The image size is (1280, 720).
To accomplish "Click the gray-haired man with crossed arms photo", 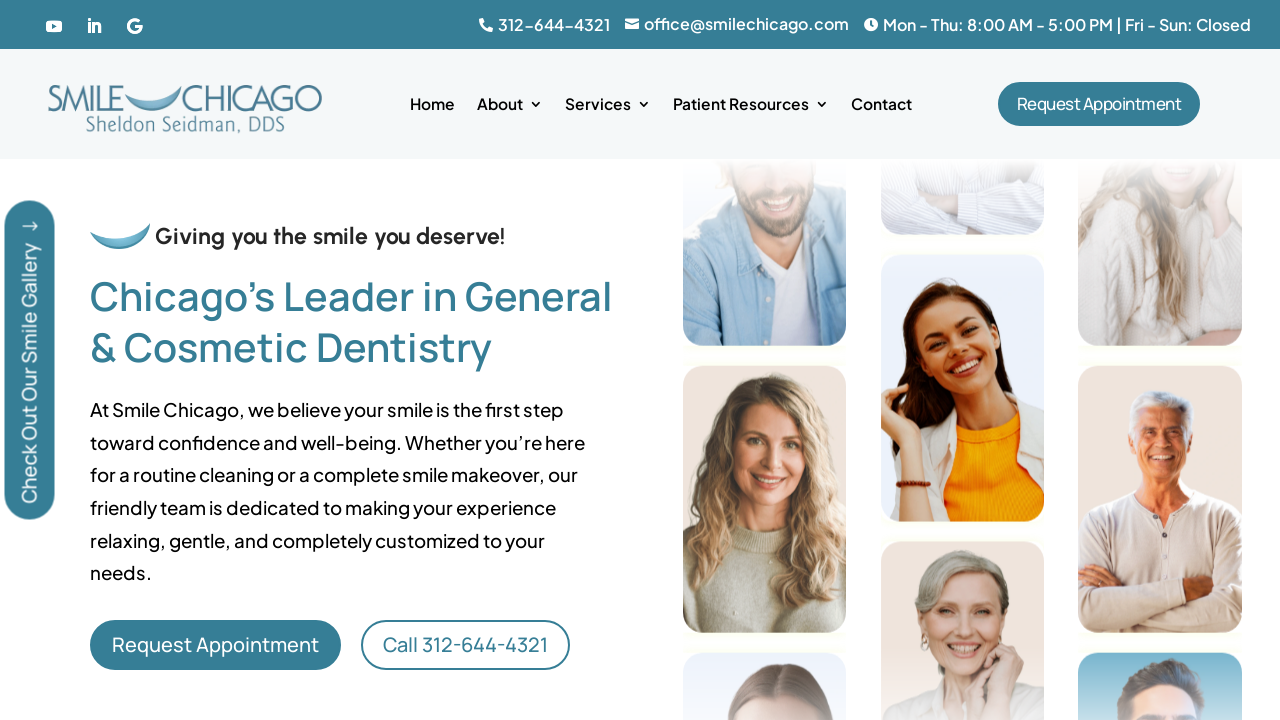I will 1160,499.
